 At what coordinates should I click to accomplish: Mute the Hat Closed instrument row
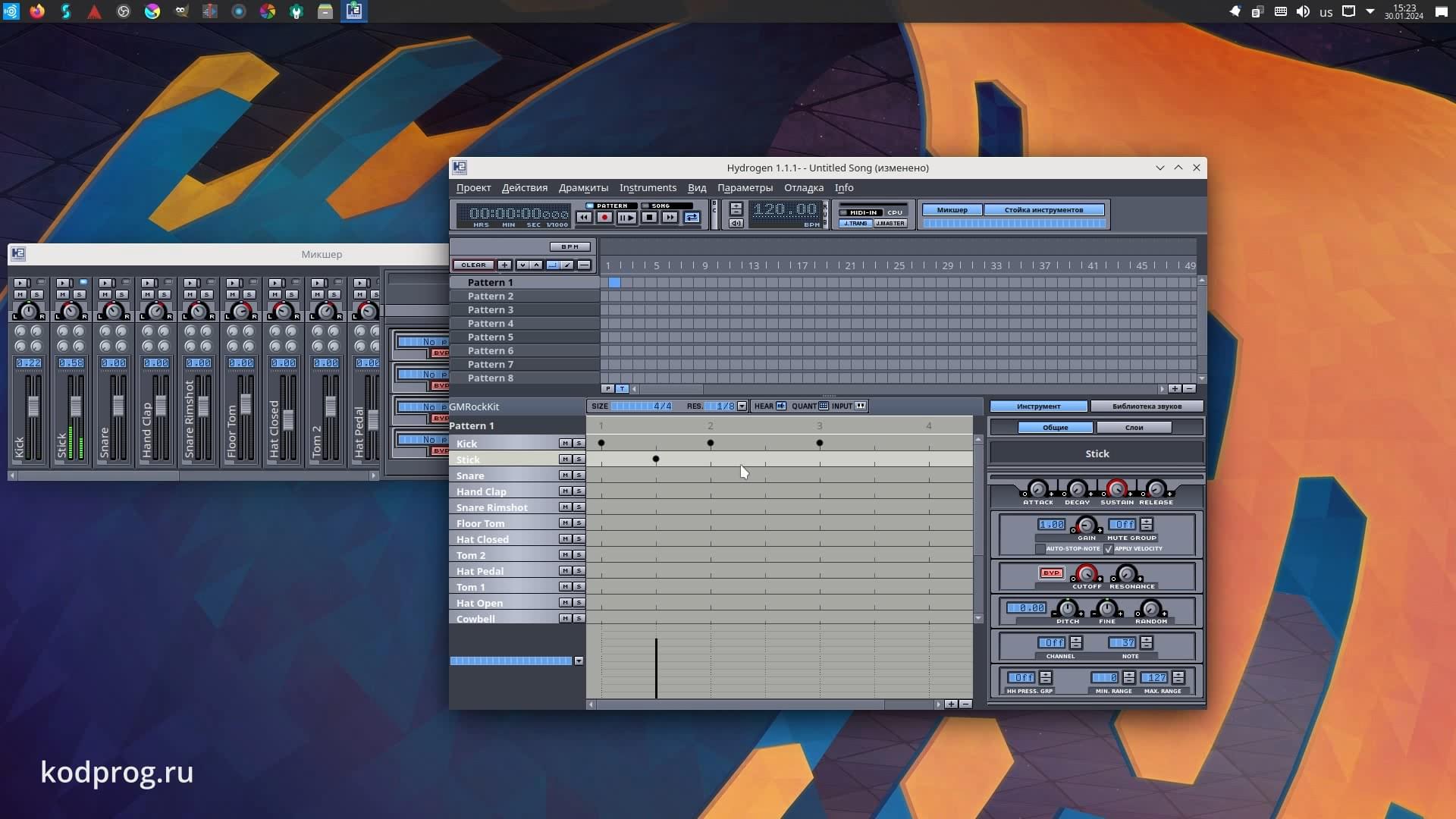[565, 539]
